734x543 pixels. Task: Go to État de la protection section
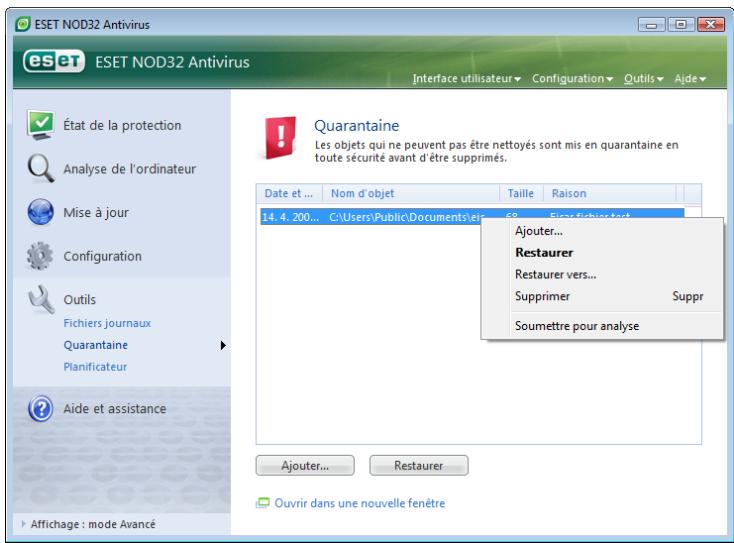[122, 125]
